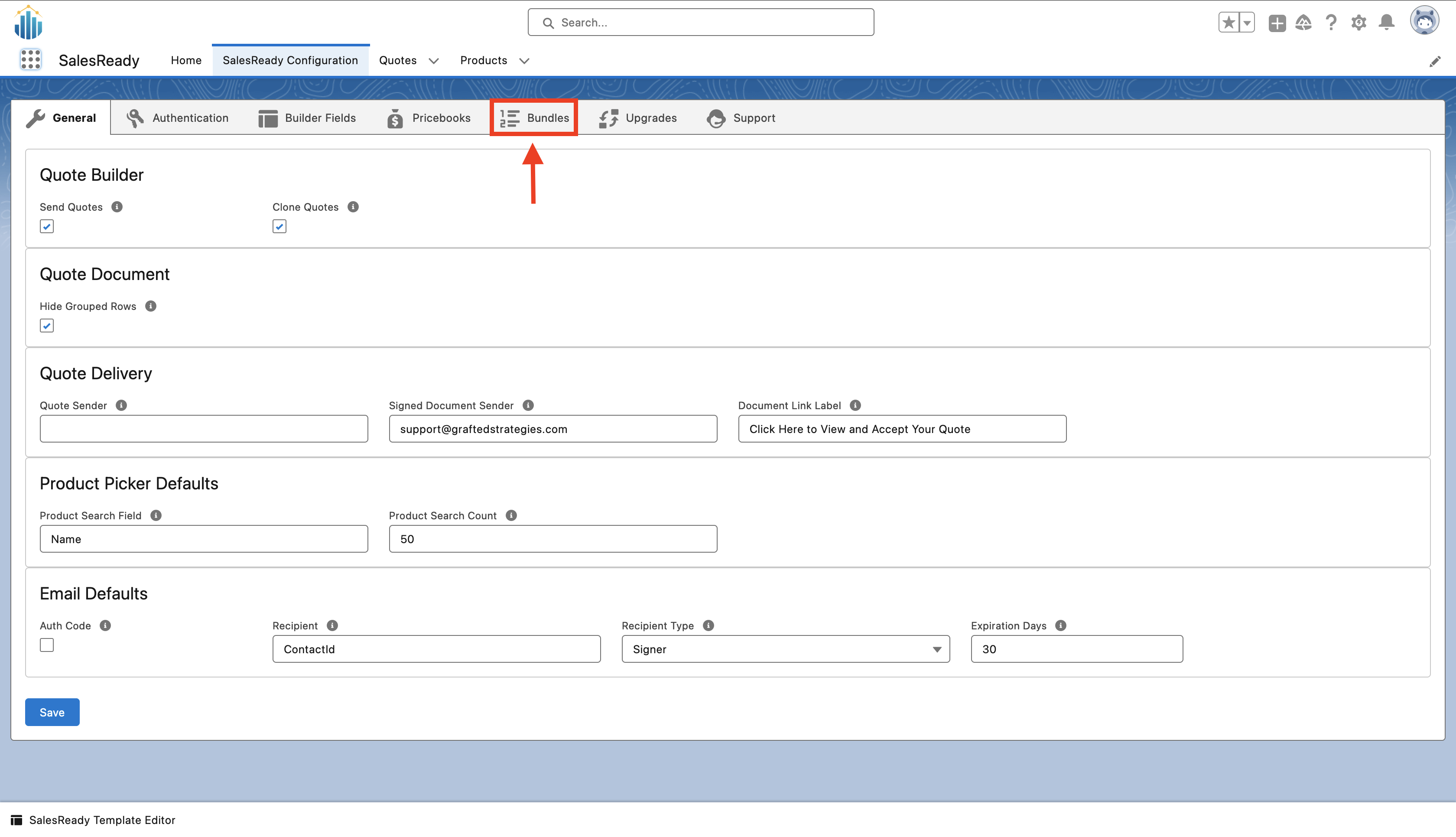The height and width of the screenshot is (837, 1456).
Task: Enable the Auth Code checkbox
Action: pyautogui.click(x=46, y=645)
